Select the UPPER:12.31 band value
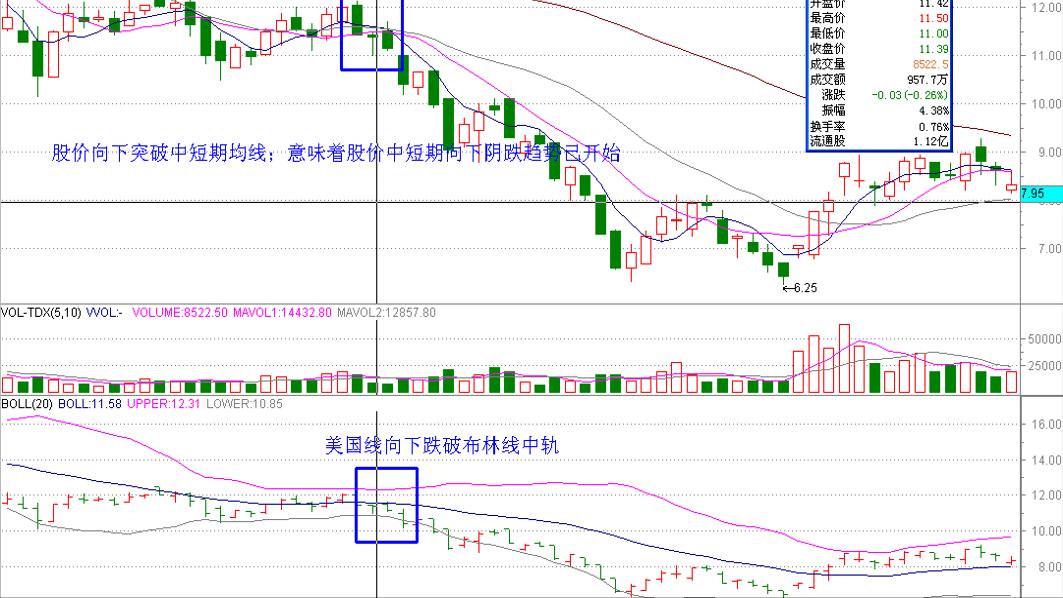 pos(163,403)
